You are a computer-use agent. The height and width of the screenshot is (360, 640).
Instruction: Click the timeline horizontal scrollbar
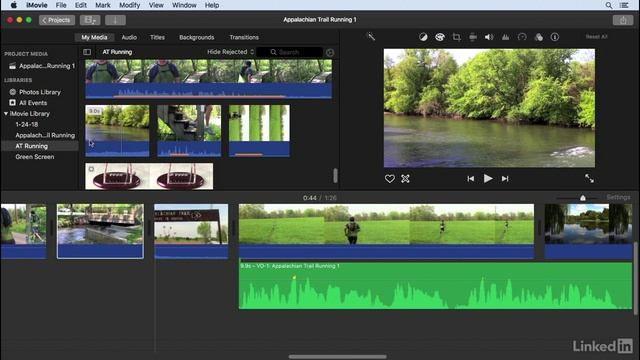337,357
